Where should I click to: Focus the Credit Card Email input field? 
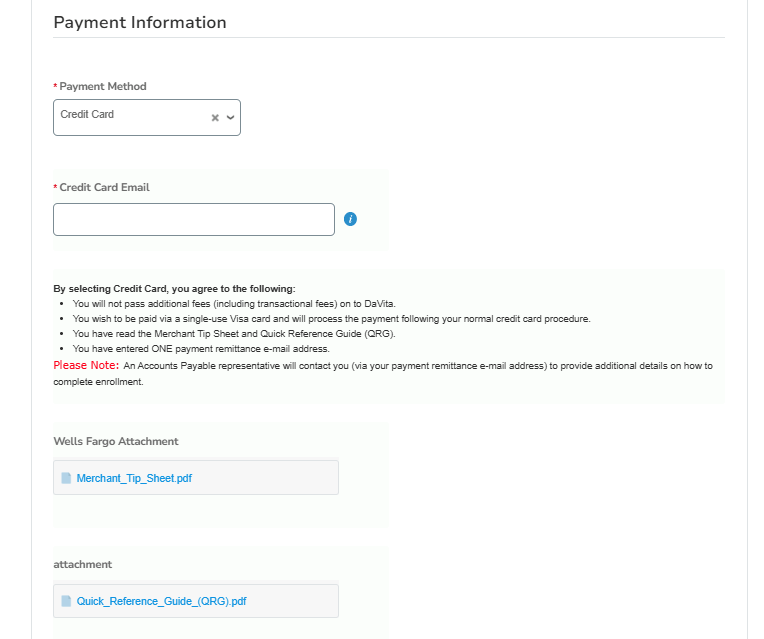pyautogui.click(x=193, y=220)
